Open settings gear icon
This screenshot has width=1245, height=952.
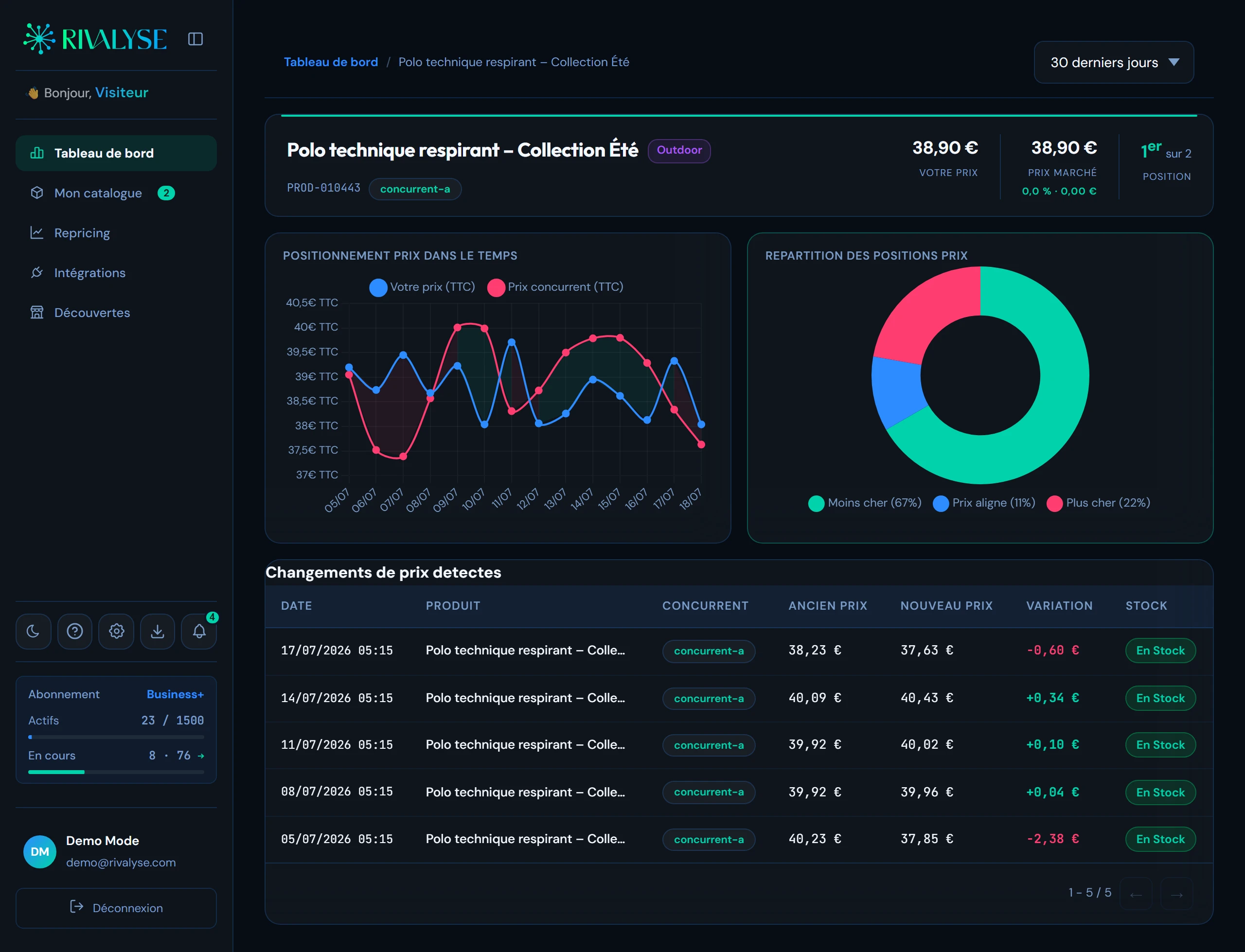[116, 631]
